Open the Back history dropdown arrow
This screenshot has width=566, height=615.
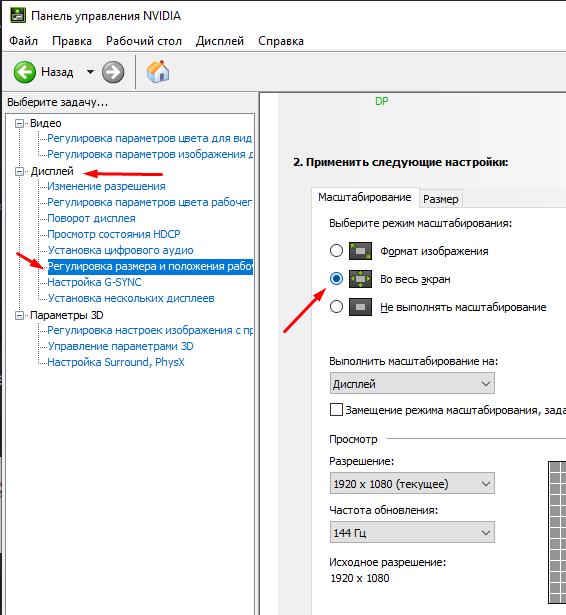coord(90,72)
